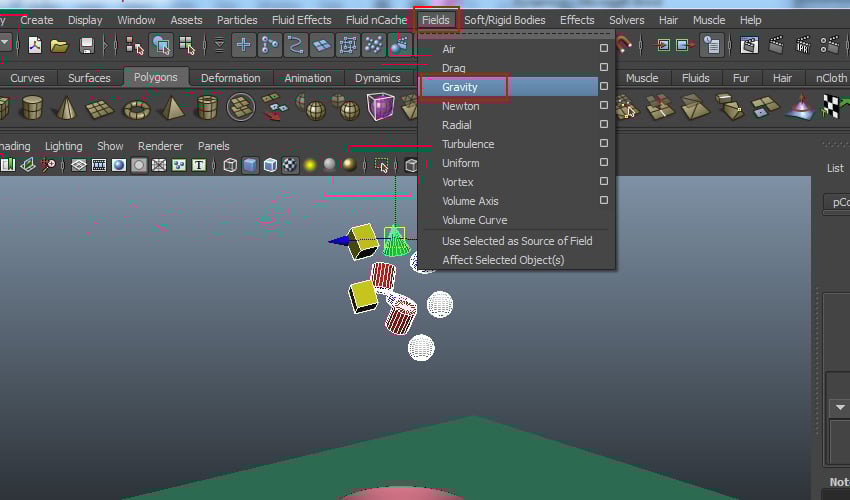This screenshot has width=850, height=500.
Task: Open Turbulence field options box
Action: (603, 143)
